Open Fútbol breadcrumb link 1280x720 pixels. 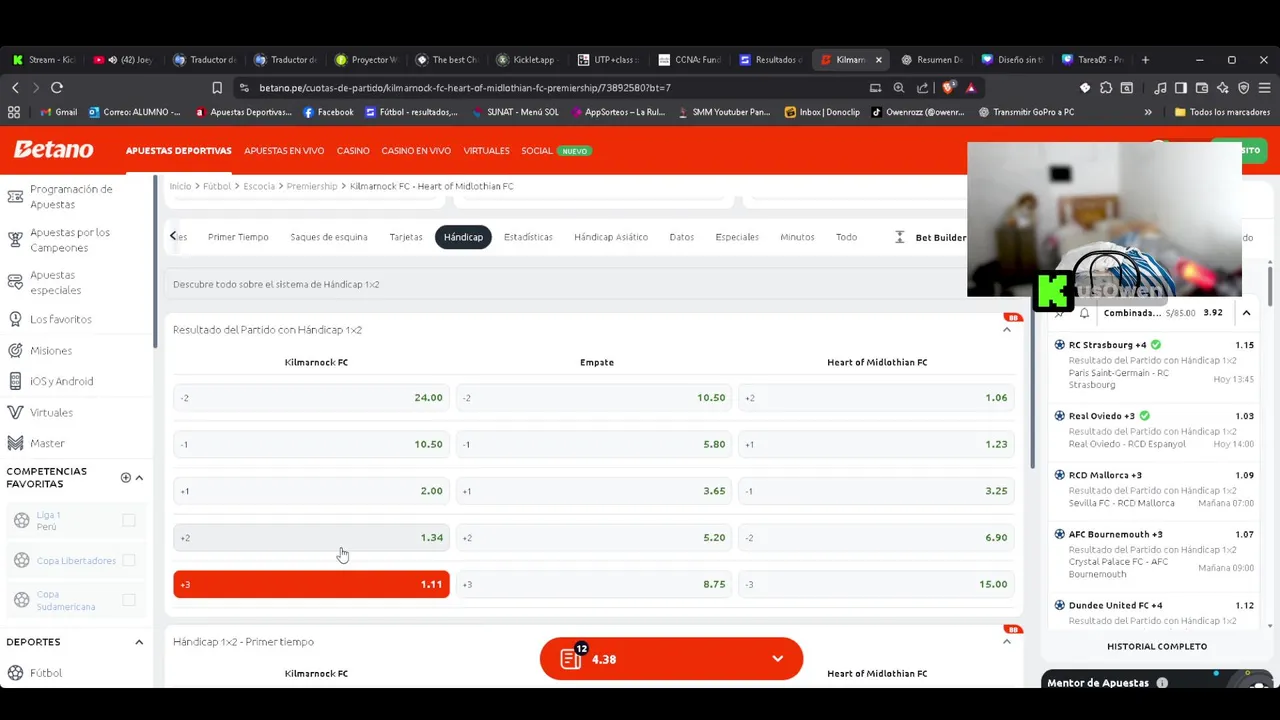tap(217, 186)
